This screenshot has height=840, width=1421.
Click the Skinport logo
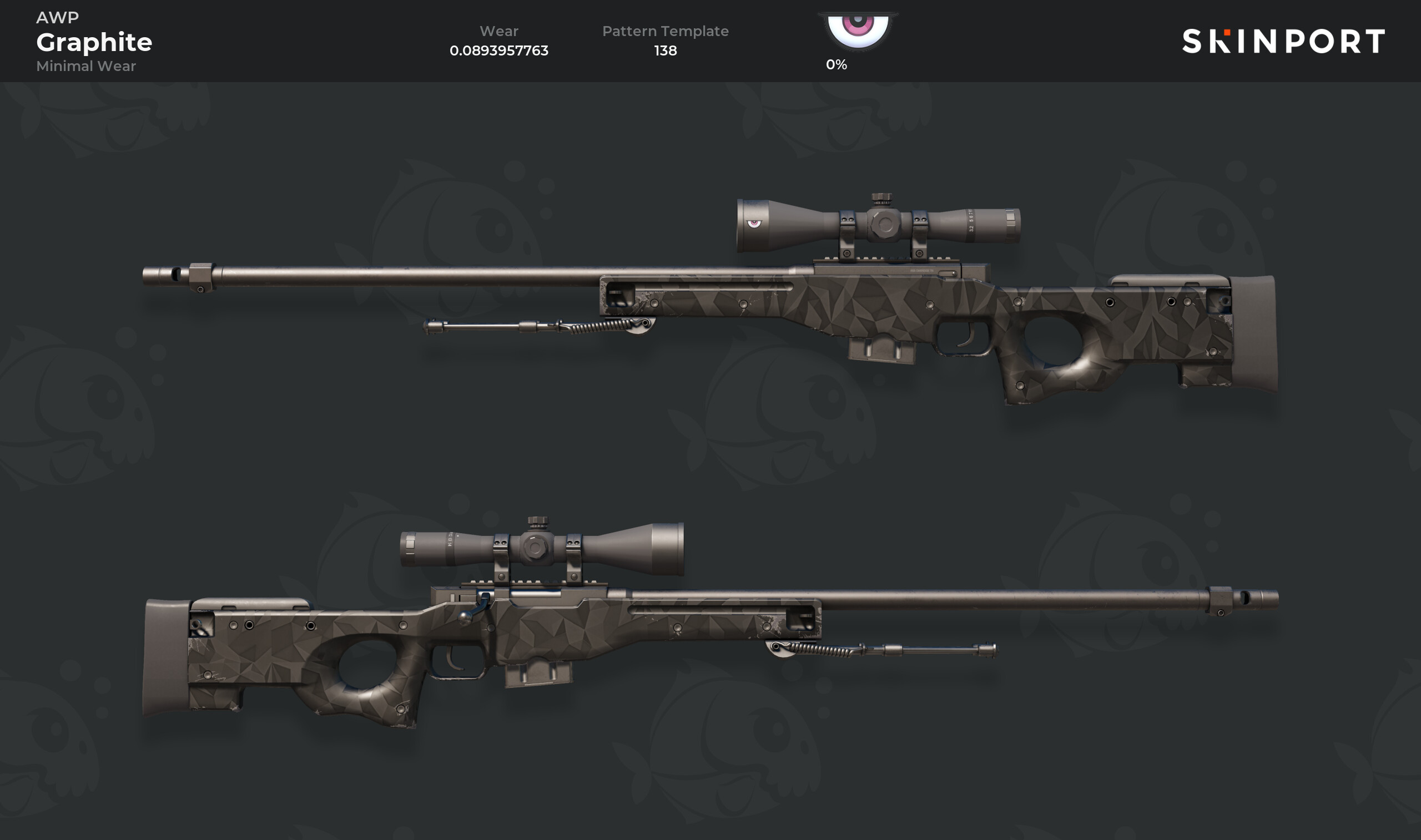click(1283, 41)
